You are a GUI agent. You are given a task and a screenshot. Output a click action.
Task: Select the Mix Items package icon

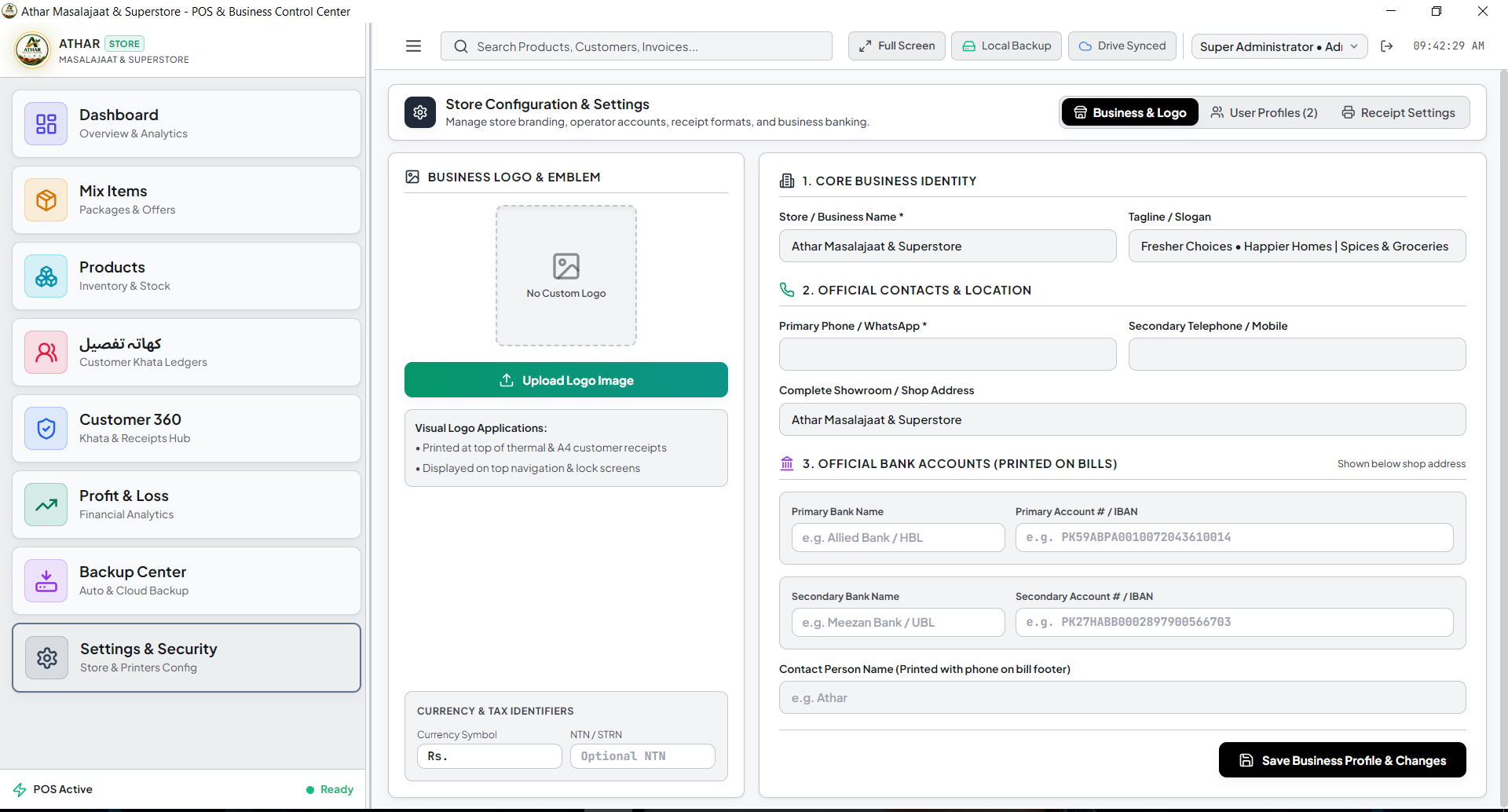coord(46,200)
